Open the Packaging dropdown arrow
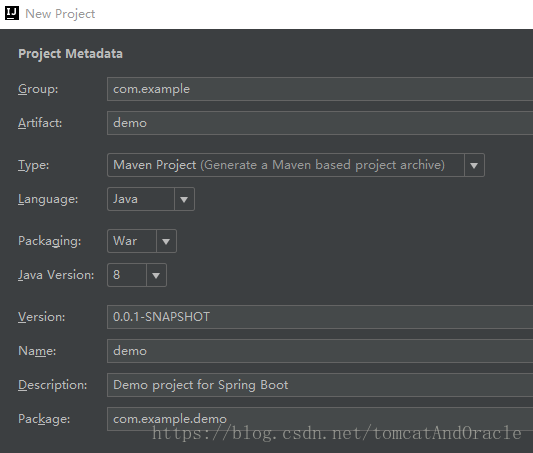 coord(166,241)
